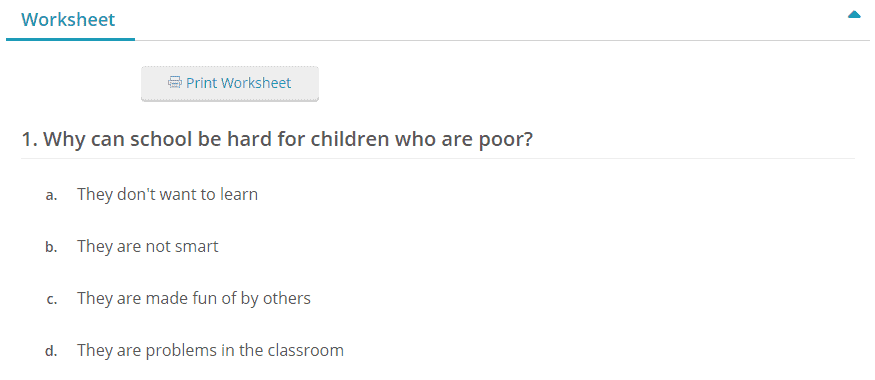The height and width of the screenshot is (380, 875).
Task: Select answer 'They don't want to learn'
Action: [167, 194]
